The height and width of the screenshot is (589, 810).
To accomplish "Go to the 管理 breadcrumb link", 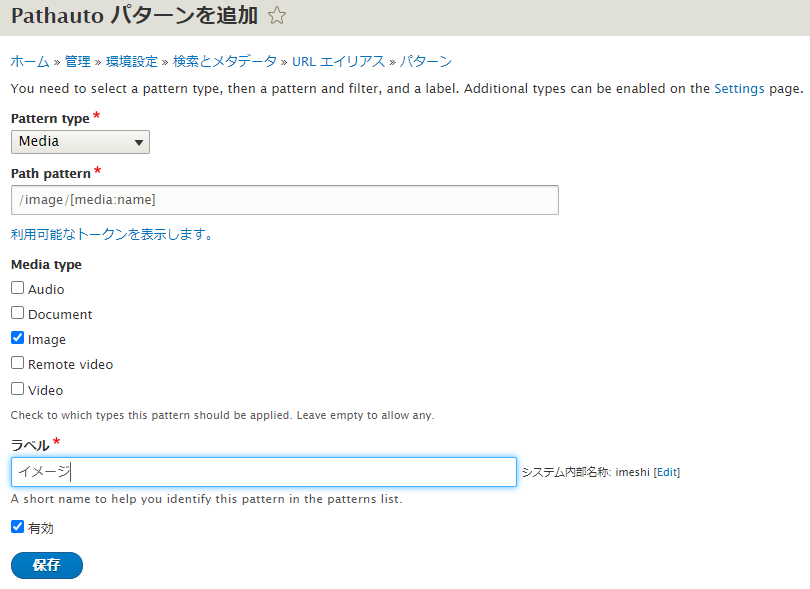I will pyautogui.click(x=77, y=61).
